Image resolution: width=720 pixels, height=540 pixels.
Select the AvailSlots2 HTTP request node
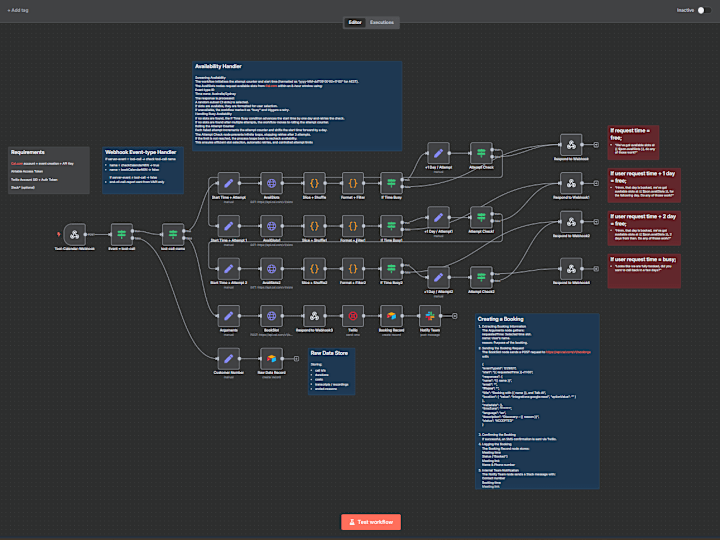pos(271,269)
